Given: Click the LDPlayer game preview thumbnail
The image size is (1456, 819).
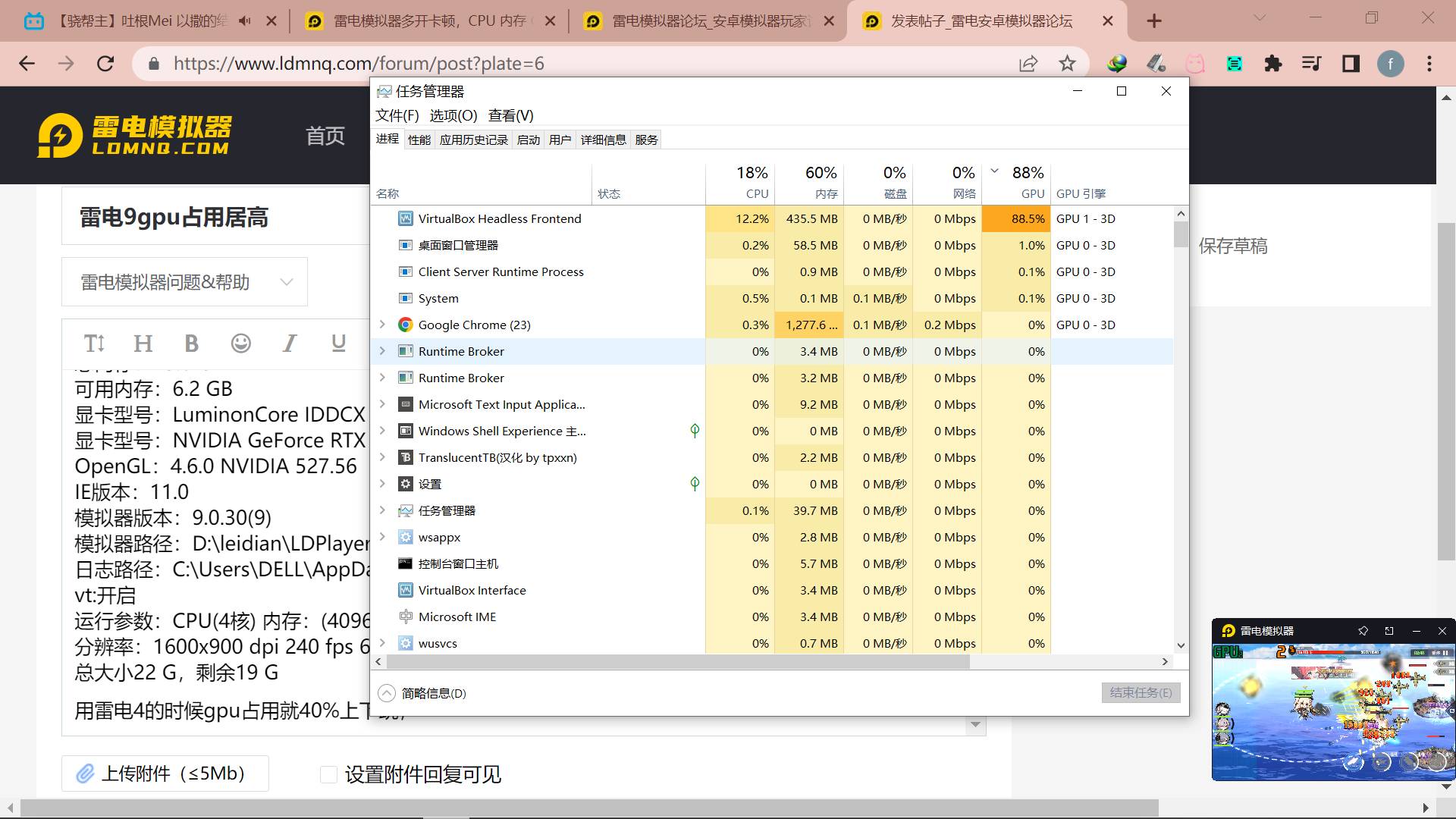Looking at the screenshot, I should coord(1333,711).
